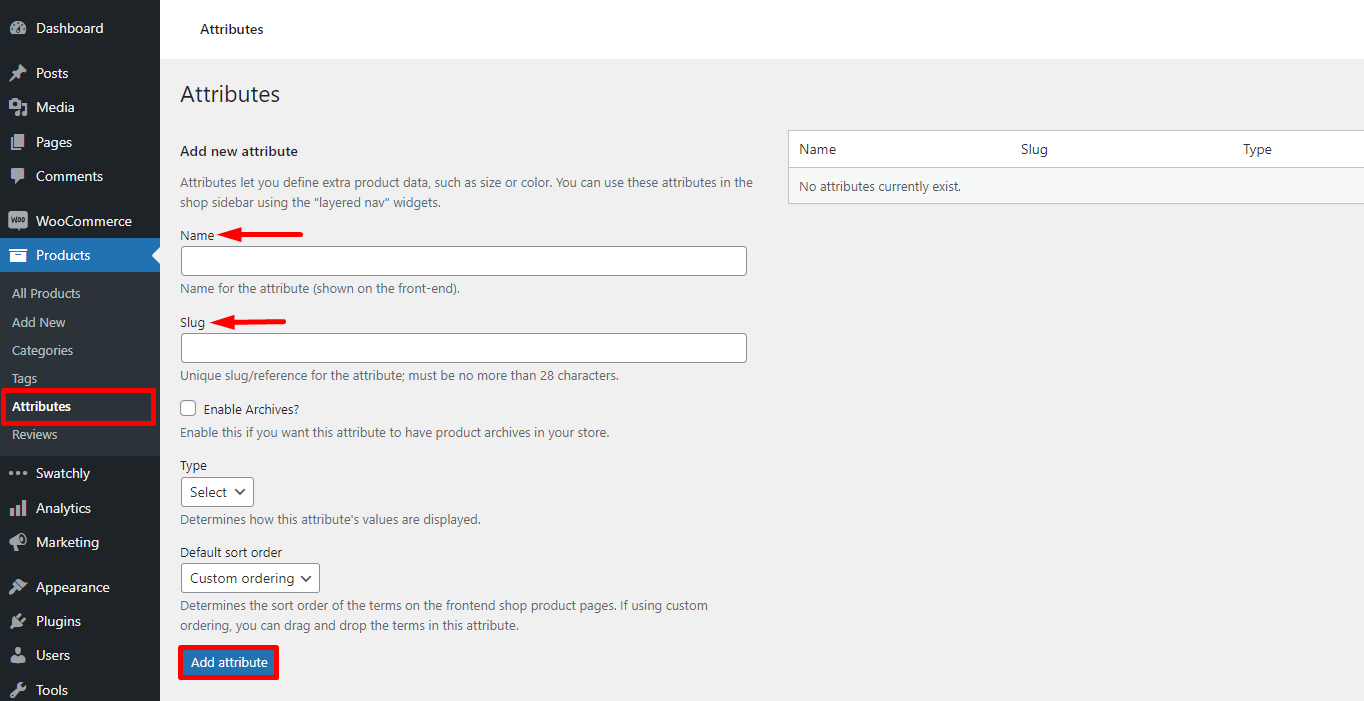Open the Attributes submenu item

click(x=42, y=407)
